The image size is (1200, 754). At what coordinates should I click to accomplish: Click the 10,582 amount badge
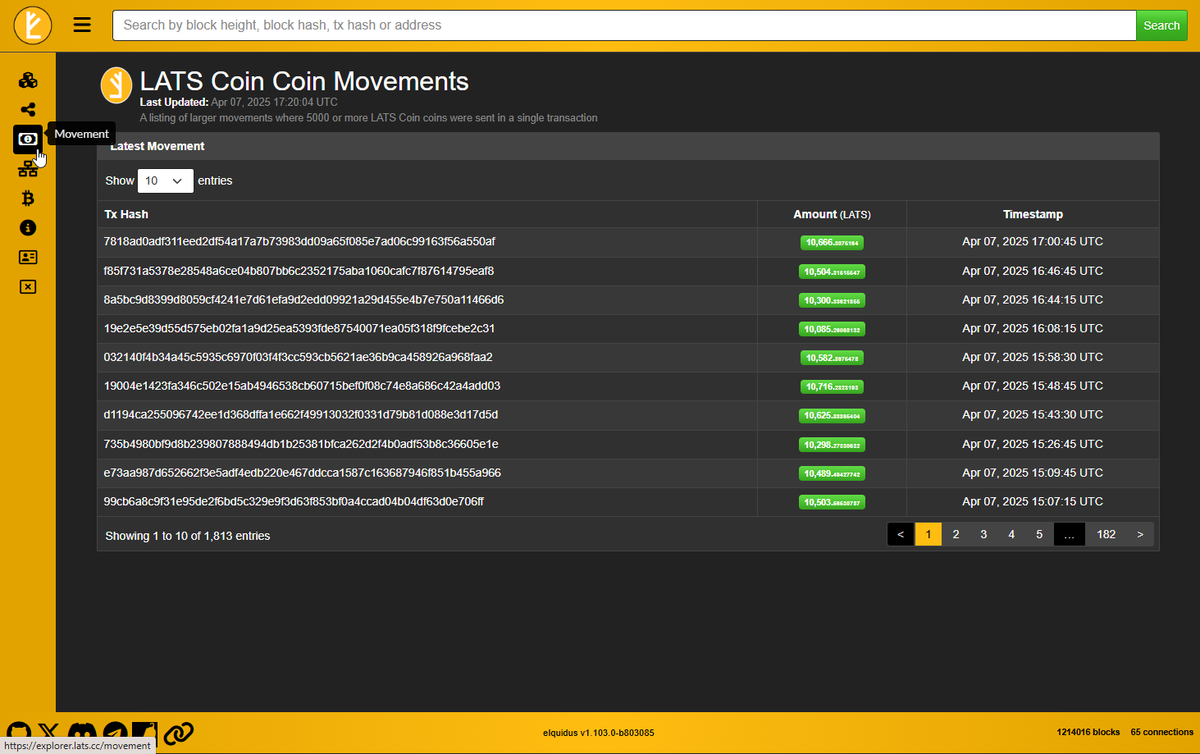tap(832, 357)
